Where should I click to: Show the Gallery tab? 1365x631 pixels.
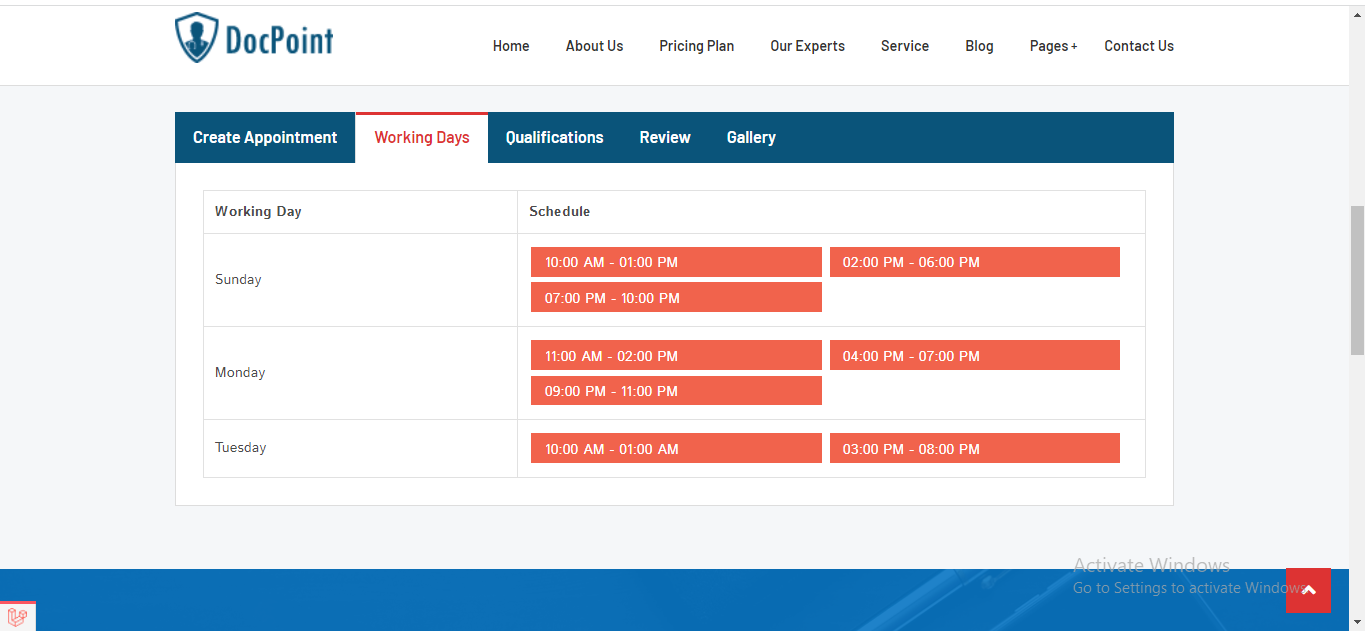coord(751,138)
